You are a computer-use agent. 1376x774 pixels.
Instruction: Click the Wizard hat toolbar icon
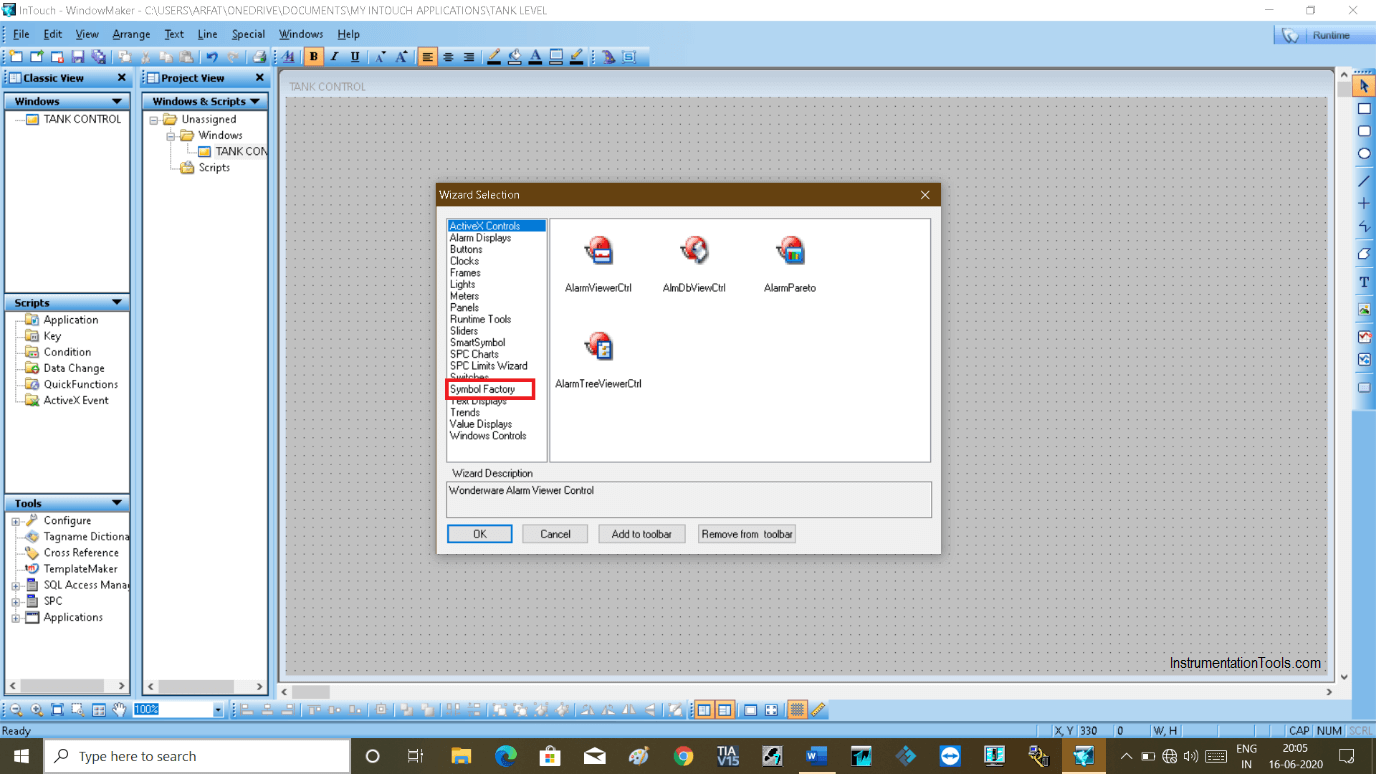pos(608,57)
